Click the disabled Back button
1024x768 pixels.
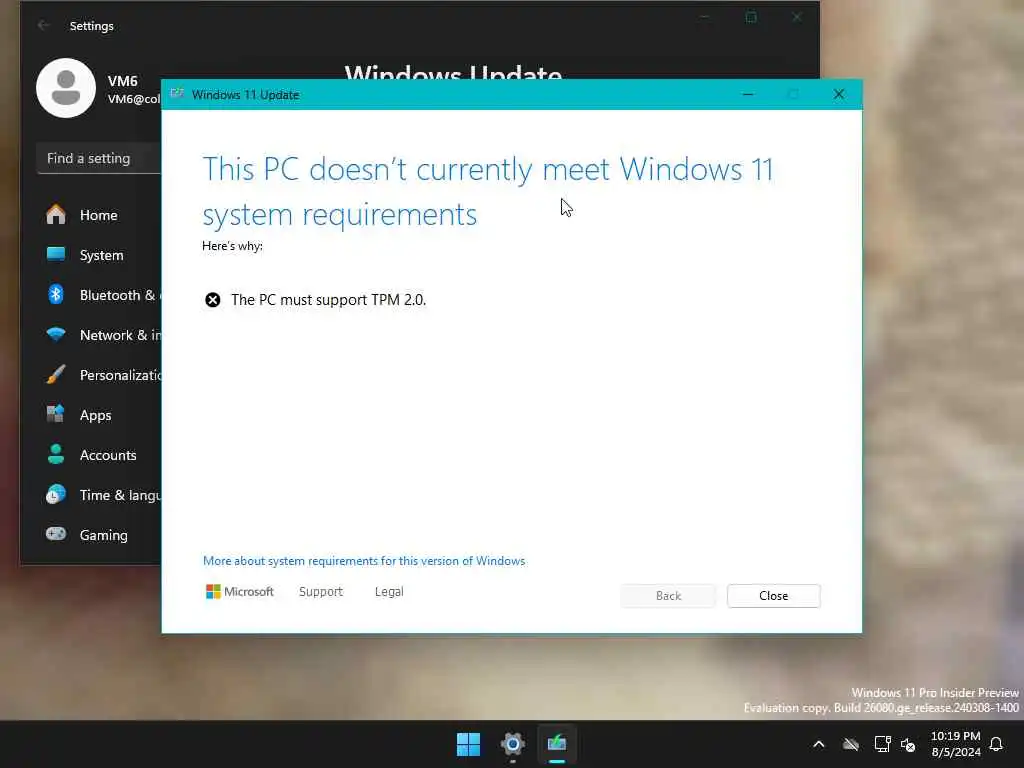click(x=668, y=596)
